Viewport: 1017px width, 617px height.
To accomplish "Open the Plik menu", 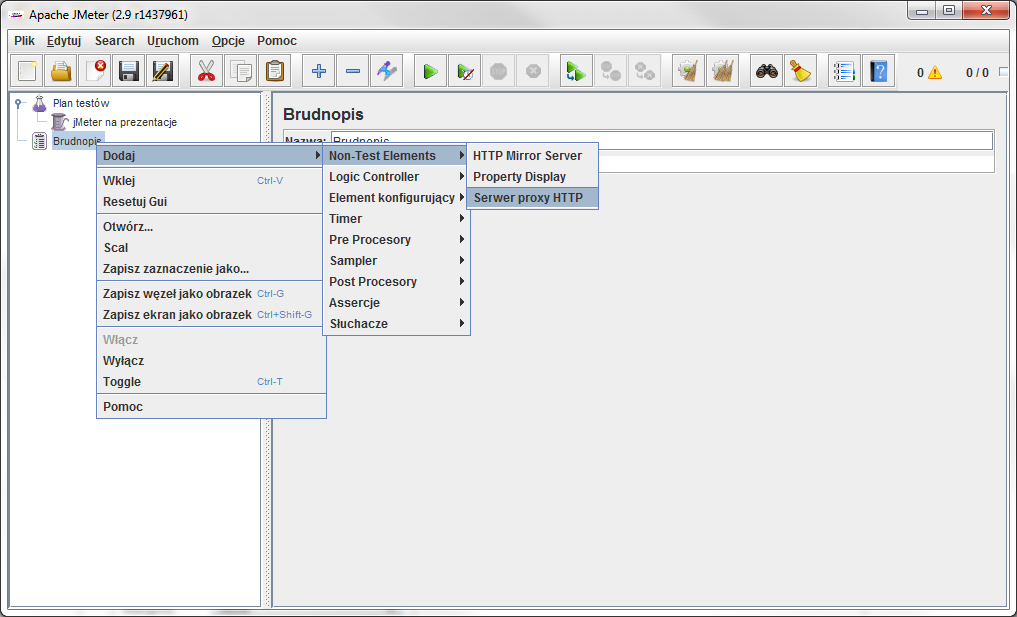I will click(25, 41).
